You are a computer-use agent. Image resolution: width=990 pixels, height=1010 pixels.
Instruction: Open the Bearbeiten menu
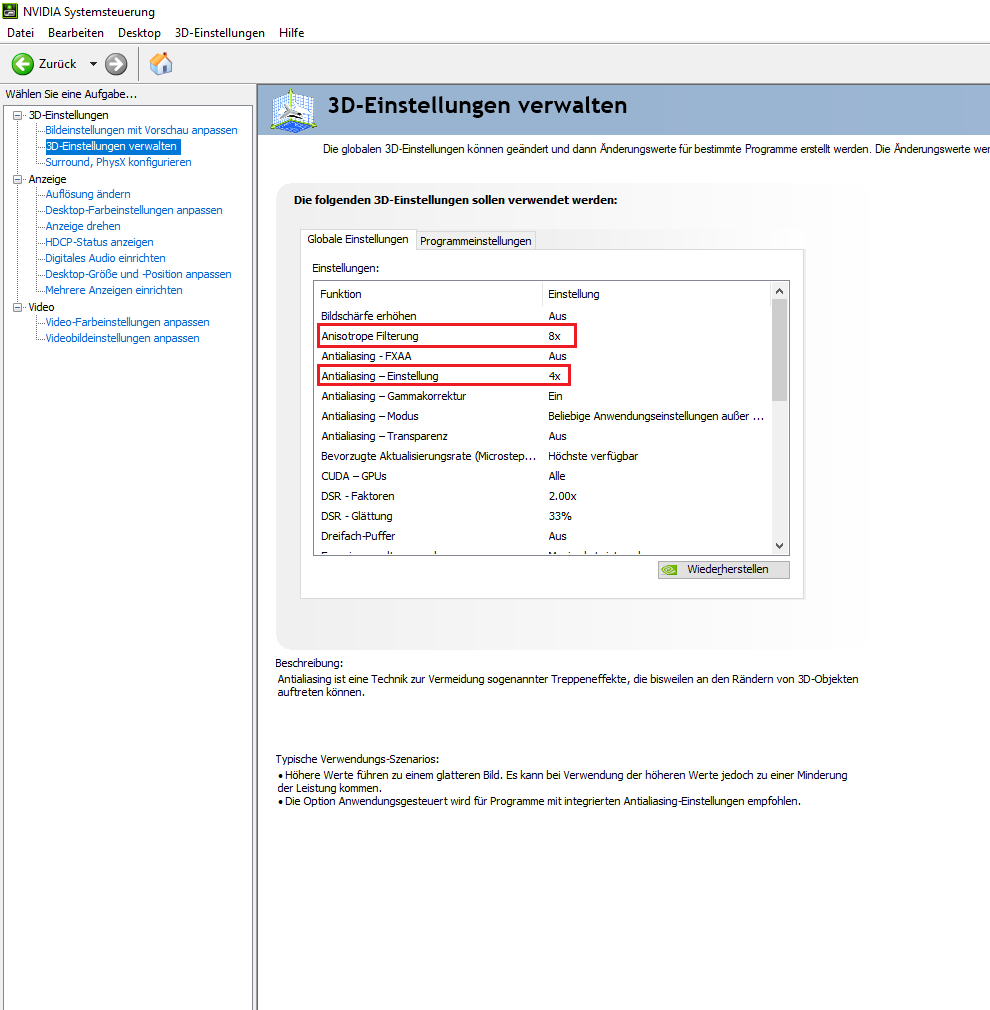pos(76,33)
